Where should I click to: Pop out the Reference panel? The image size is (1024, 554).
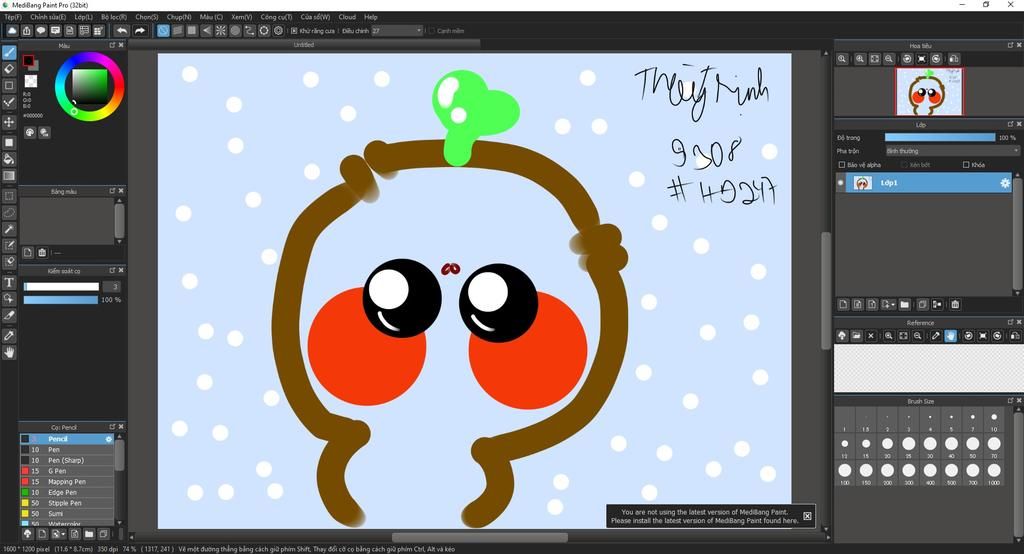pyautogui.click(x=1010, y=322)
